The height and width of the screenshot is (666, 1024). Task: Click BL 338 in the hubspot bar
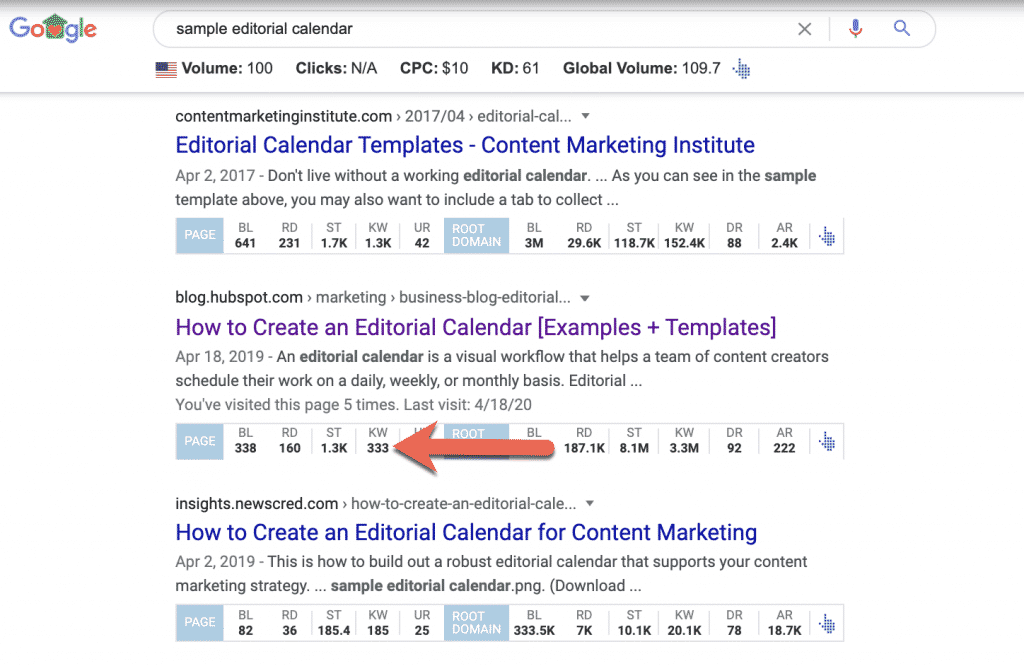pyautogui.click(x=246, y=441)
